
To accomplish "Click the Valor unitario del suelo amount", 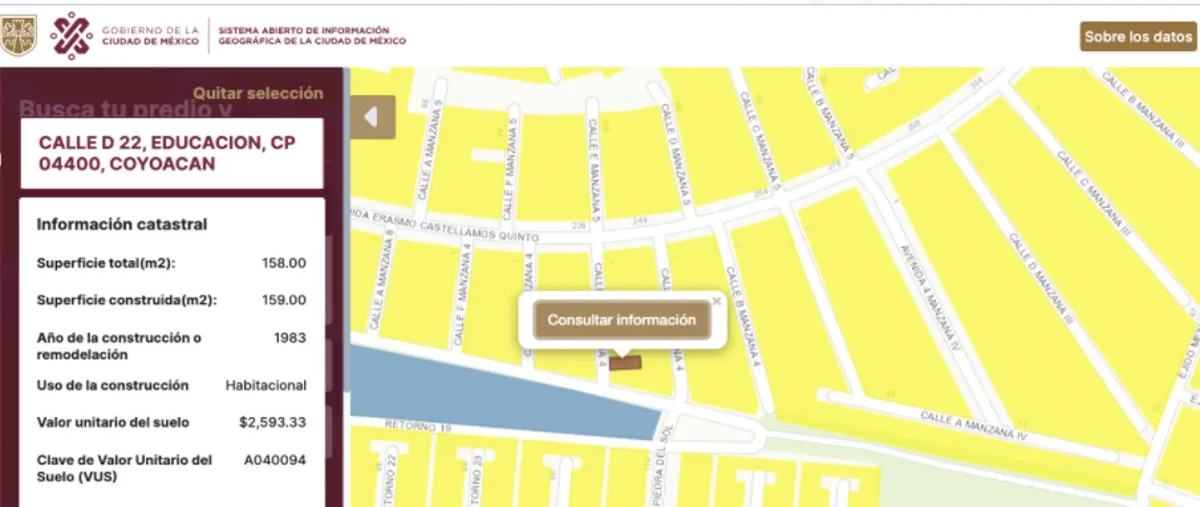I will pos(272,422).
